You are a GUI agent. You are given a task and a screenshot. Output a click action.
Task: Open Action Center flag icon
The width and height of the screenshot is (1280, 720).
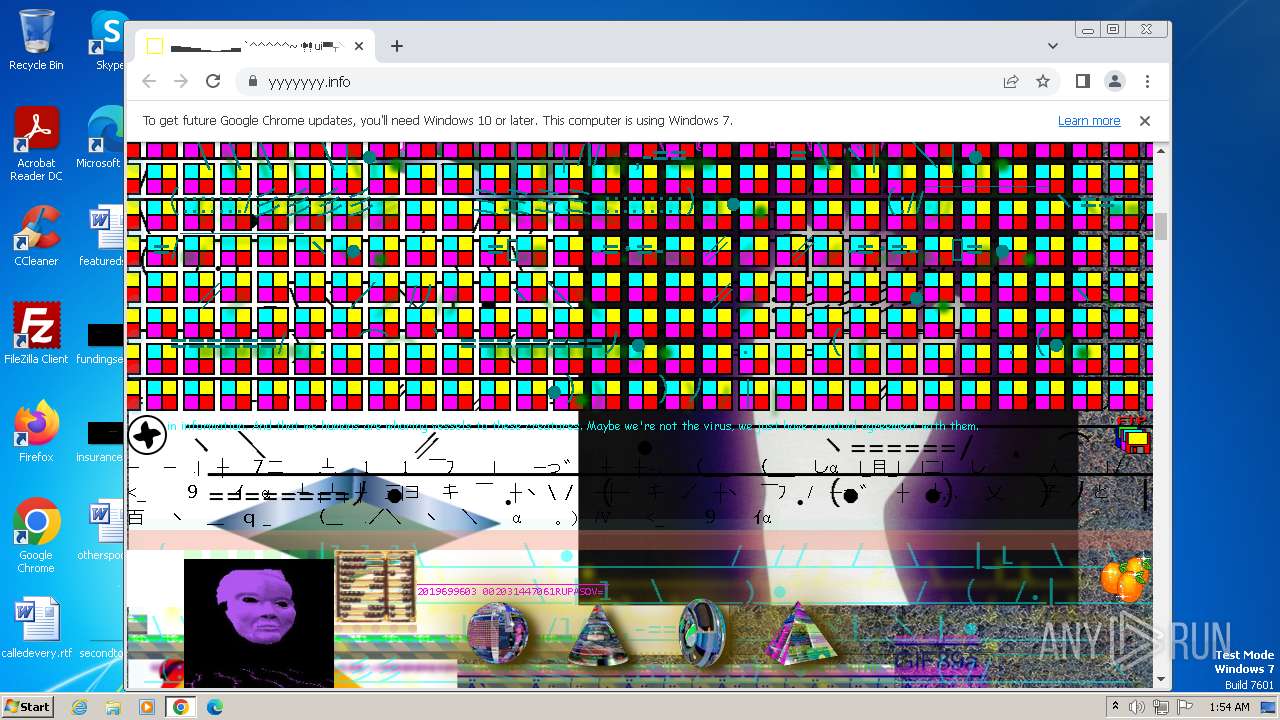click(1183, 707)
